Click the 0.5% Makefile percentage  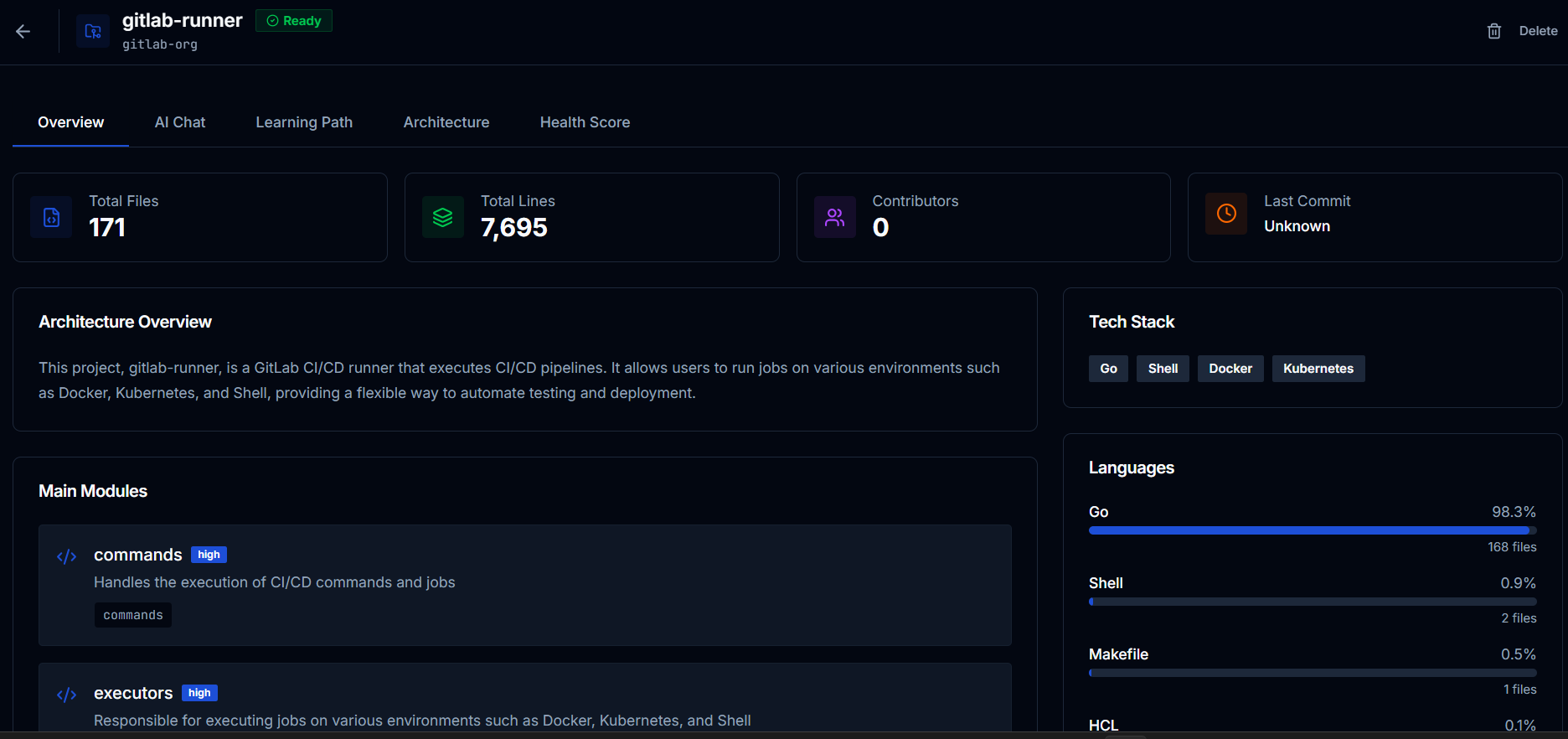pyautogui.click(x=1519, y=654)
